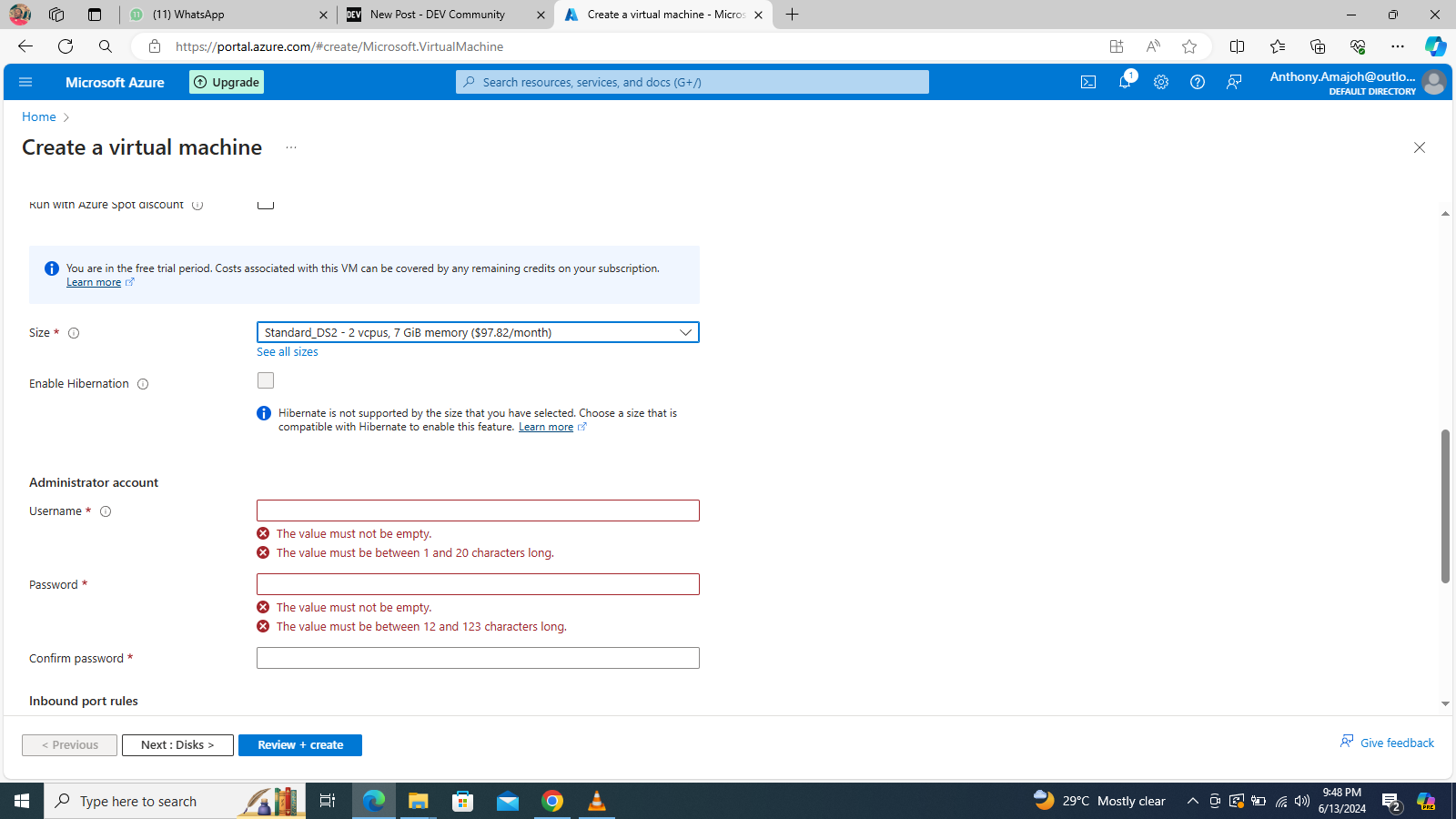This screenshot has width=1456, height=819.
Task: Open Browser essentials icon
Action: point(1358,46)
